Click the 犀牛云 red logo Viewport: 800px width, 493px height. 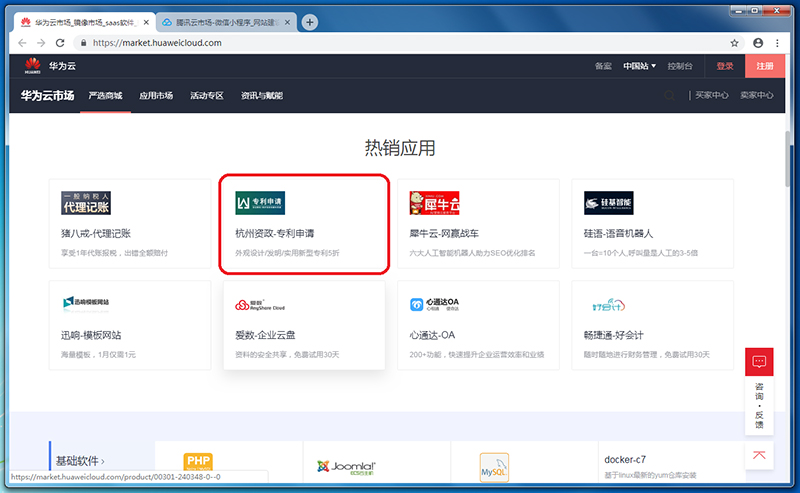point(434,203)
